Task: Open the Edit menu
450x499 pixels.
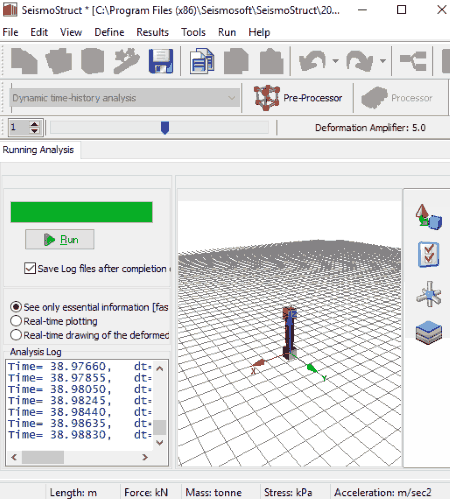Action: (x=39, y=32)
